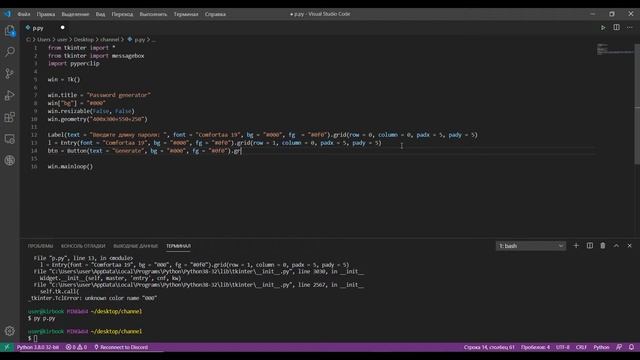Open the Search view icon

click(10, 51)
